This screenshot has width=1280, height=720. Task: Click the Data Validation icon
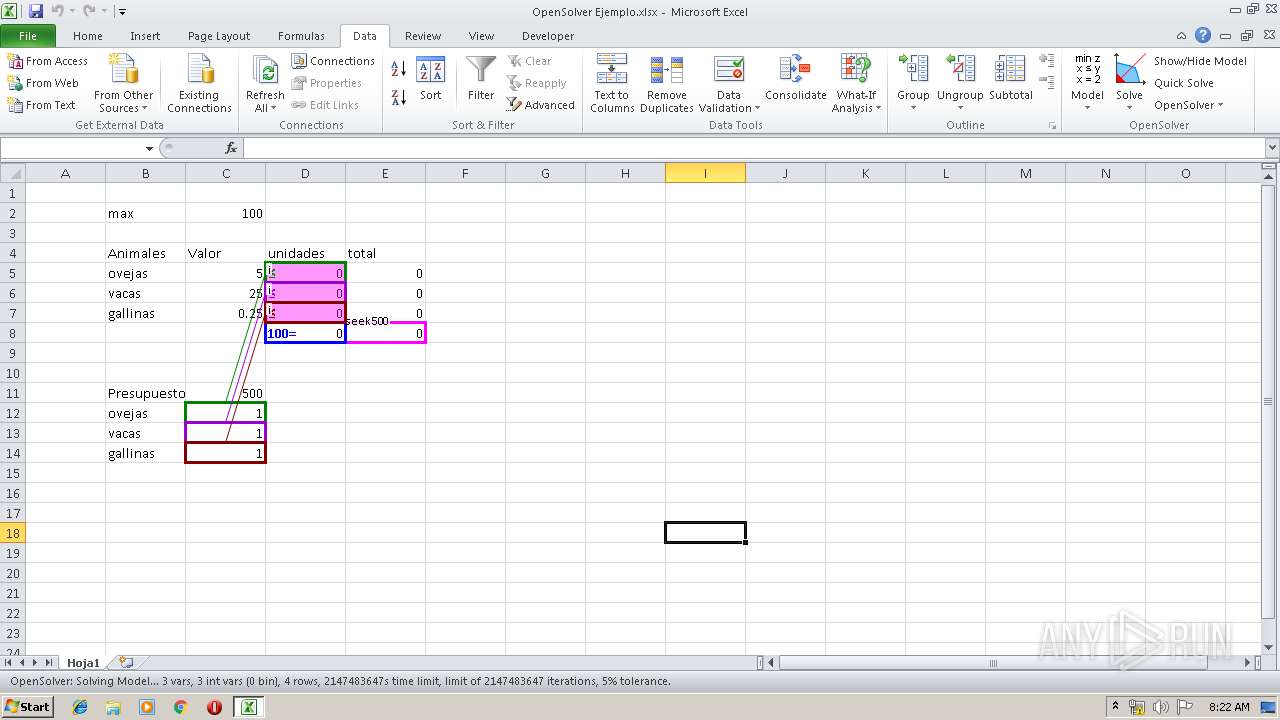click(x=729, y=71)
